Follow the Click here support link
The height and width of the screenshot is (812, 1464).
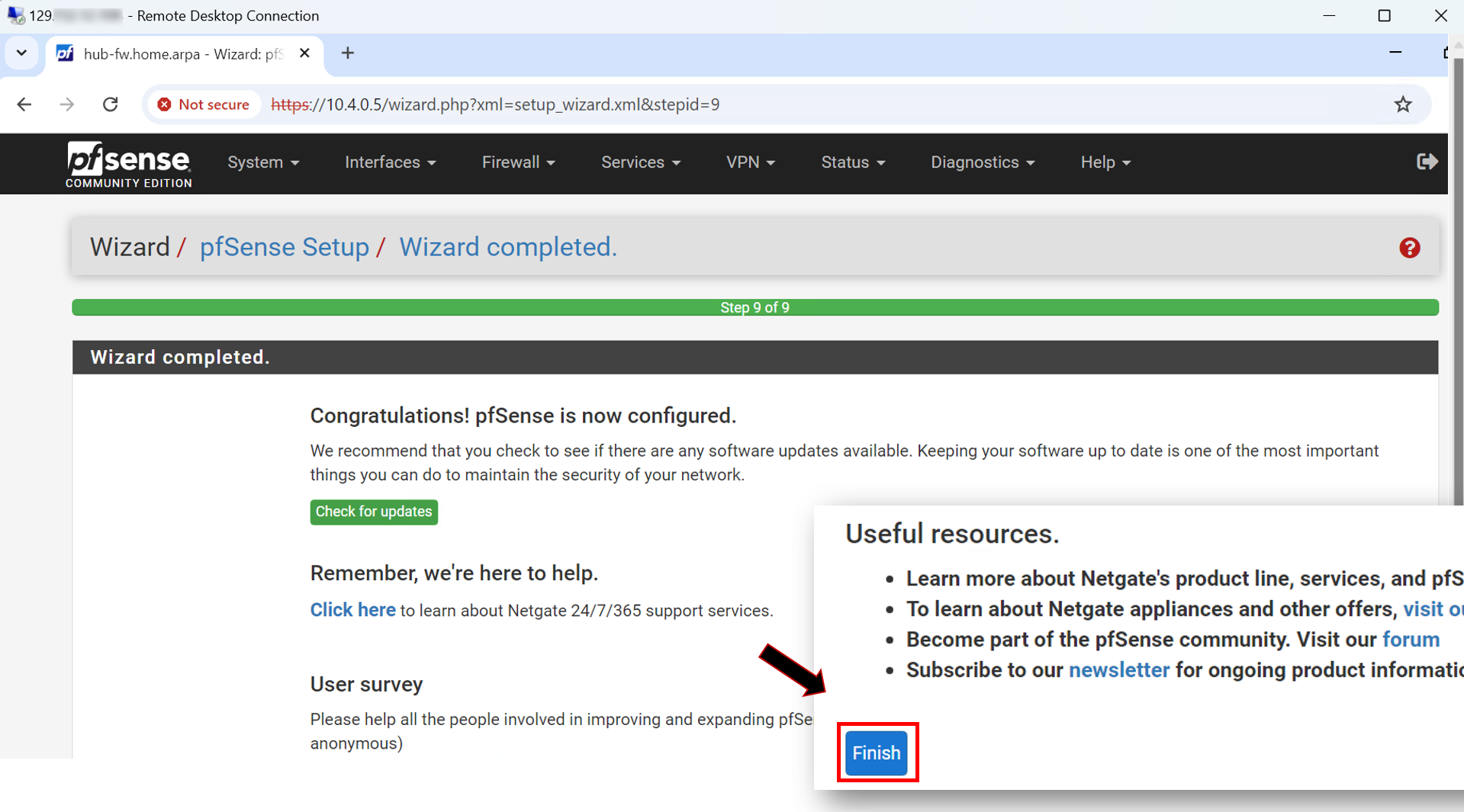(x=352, y=610)
